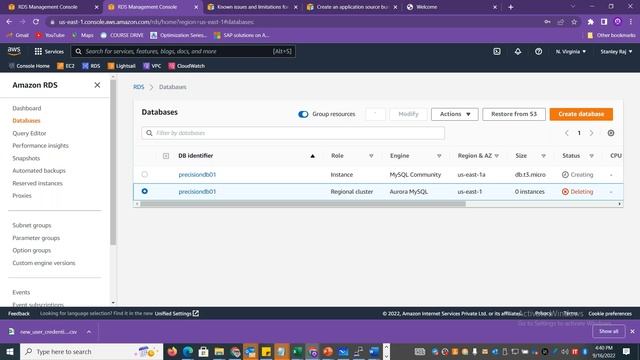Click the RDS breadcrumb link
The height and width of the screenshot is (360, 640).
[x=138, y=87]
